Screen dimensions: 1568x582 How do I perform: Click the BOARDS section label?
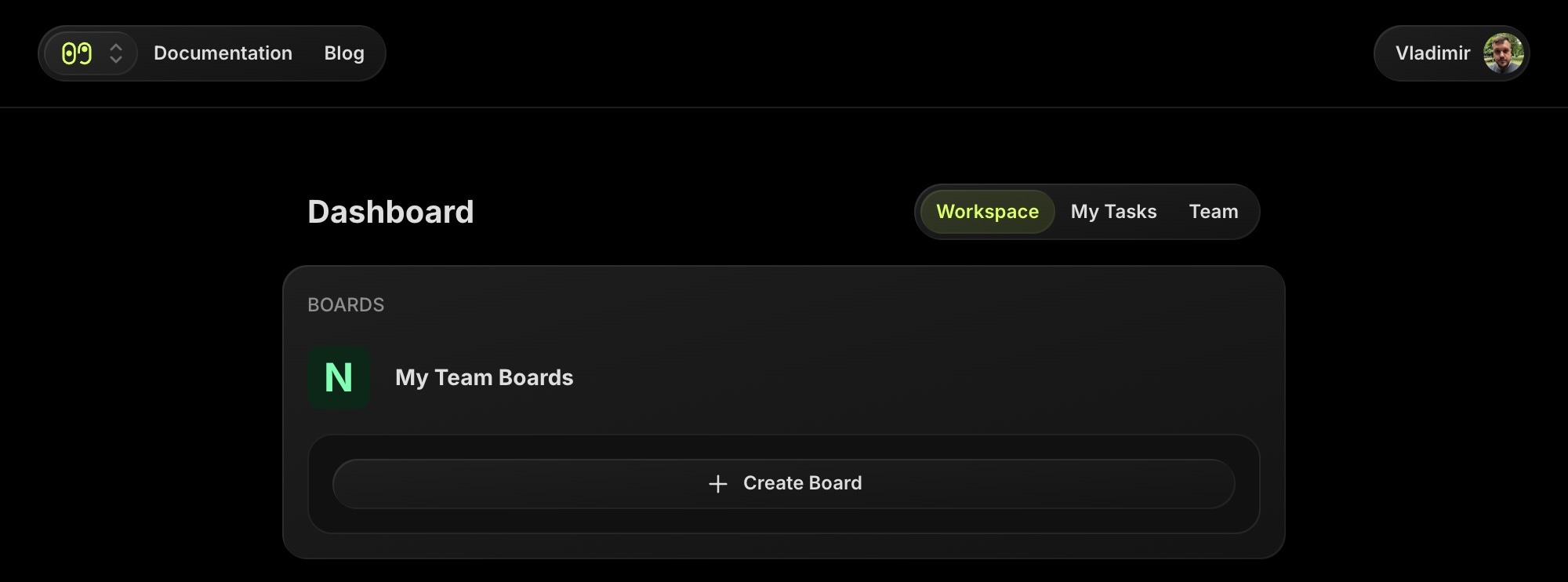click(x=346, y=305)
